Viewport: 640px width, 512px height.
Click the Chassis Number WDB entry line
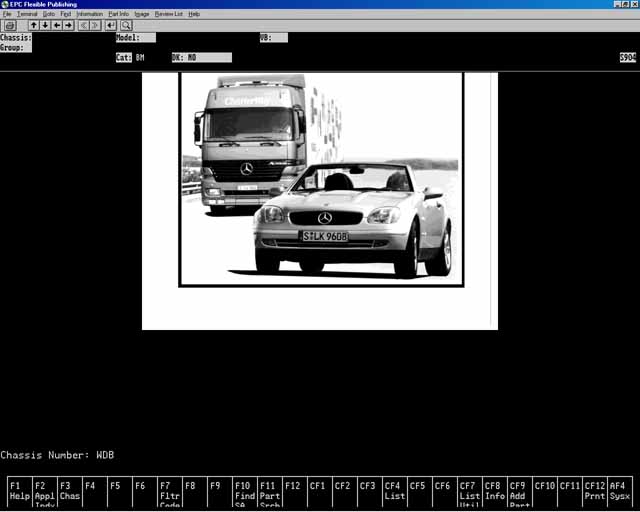[57, 455]
